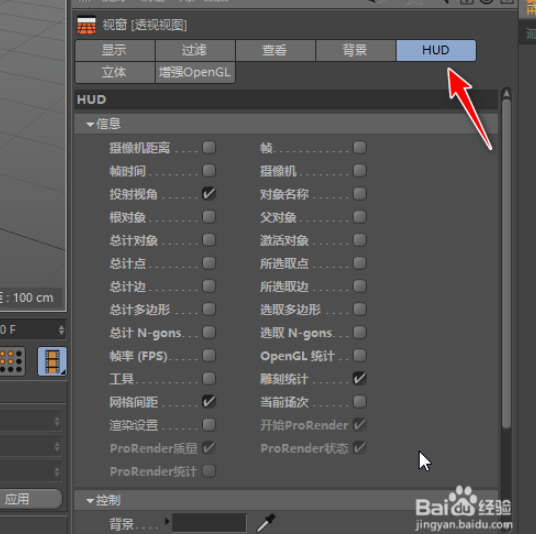The image size is (536, 534).
Task: Check the 总计多边形 checkbox
Action: (209, 309)
